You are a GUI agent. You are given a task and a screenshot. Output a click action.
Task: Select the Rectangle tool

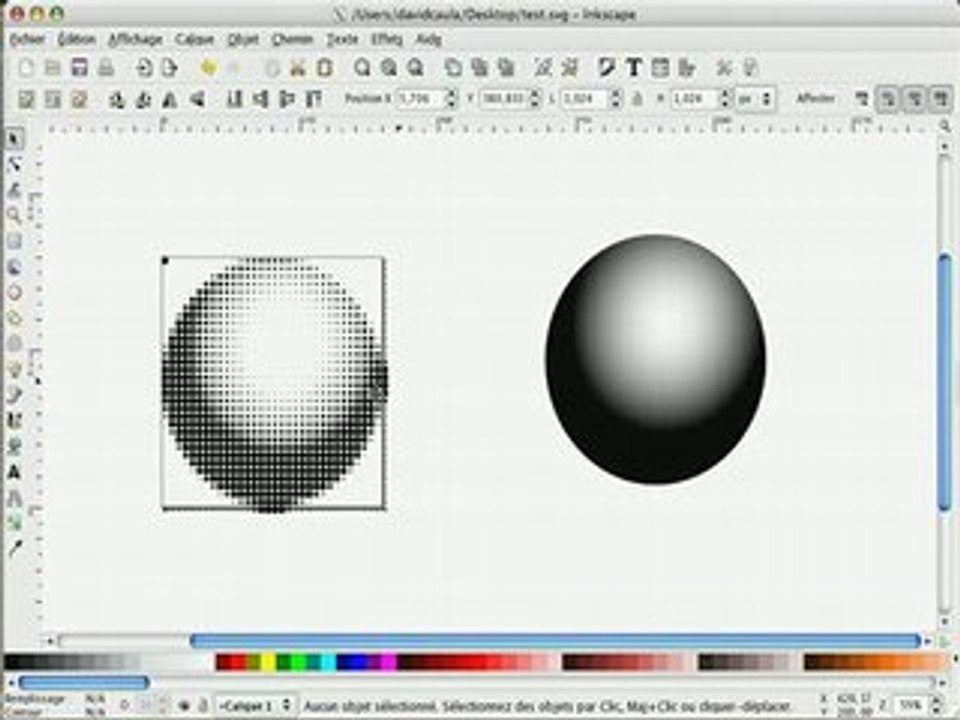pyautogui.click(x=14, y=241)
